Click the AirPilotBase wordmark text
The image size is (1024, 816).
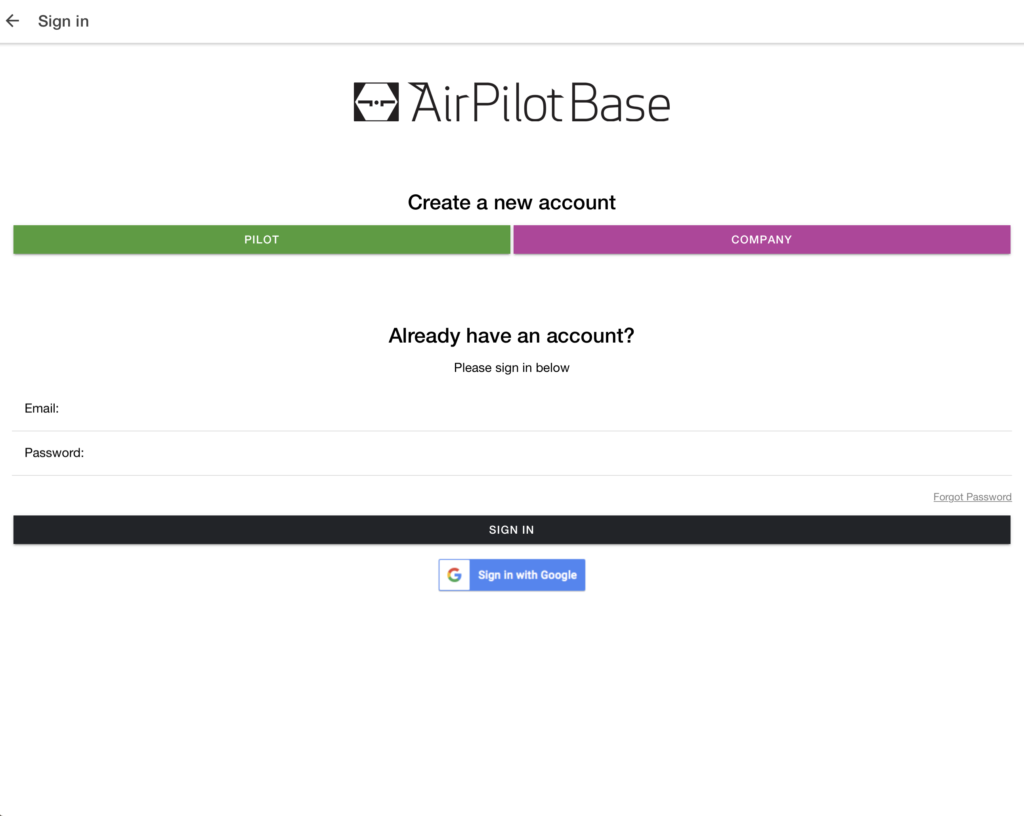tap(539, 102)
